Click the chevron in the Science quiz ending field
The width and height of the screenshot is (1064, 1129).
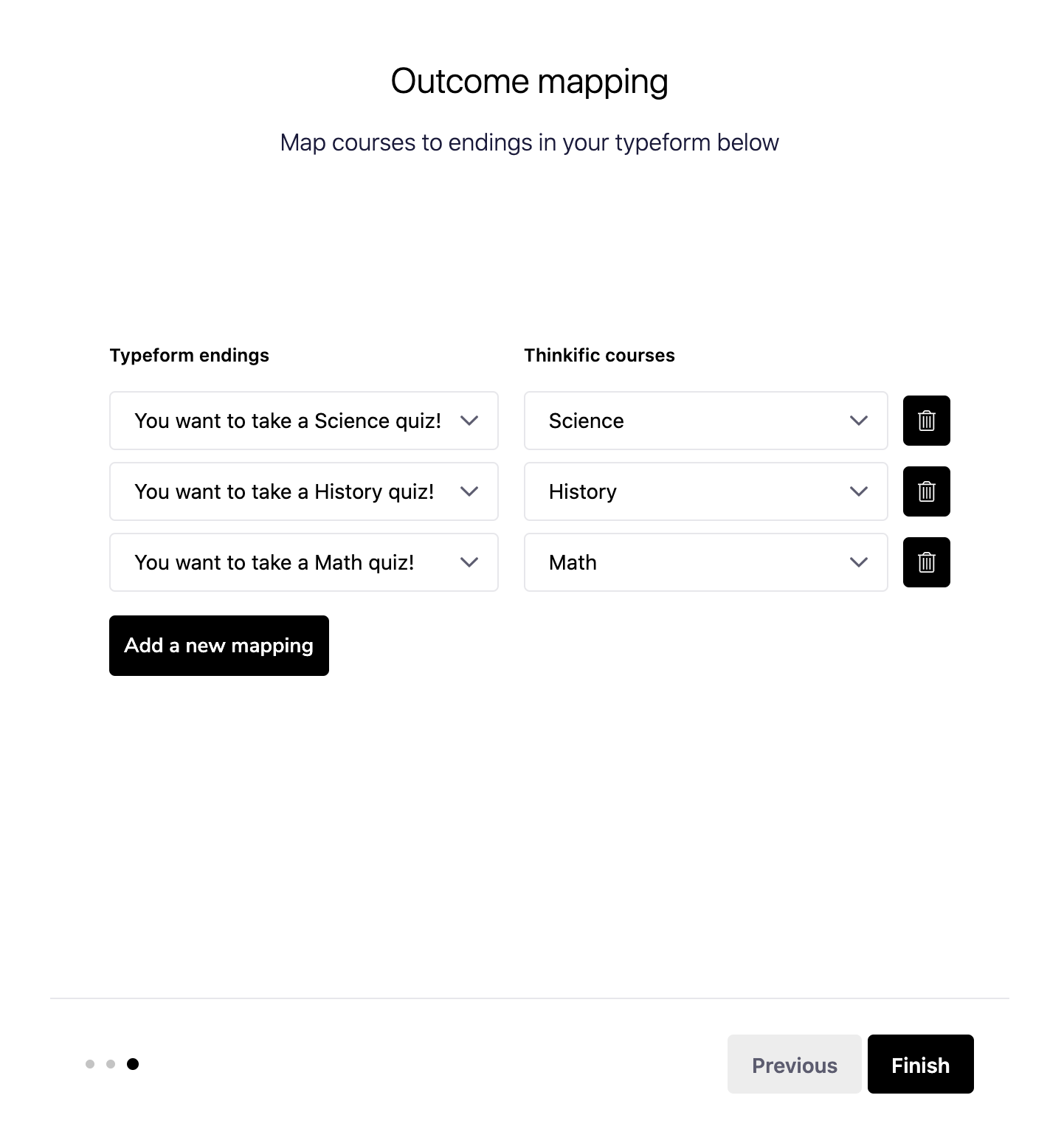[x=469, y=421]
